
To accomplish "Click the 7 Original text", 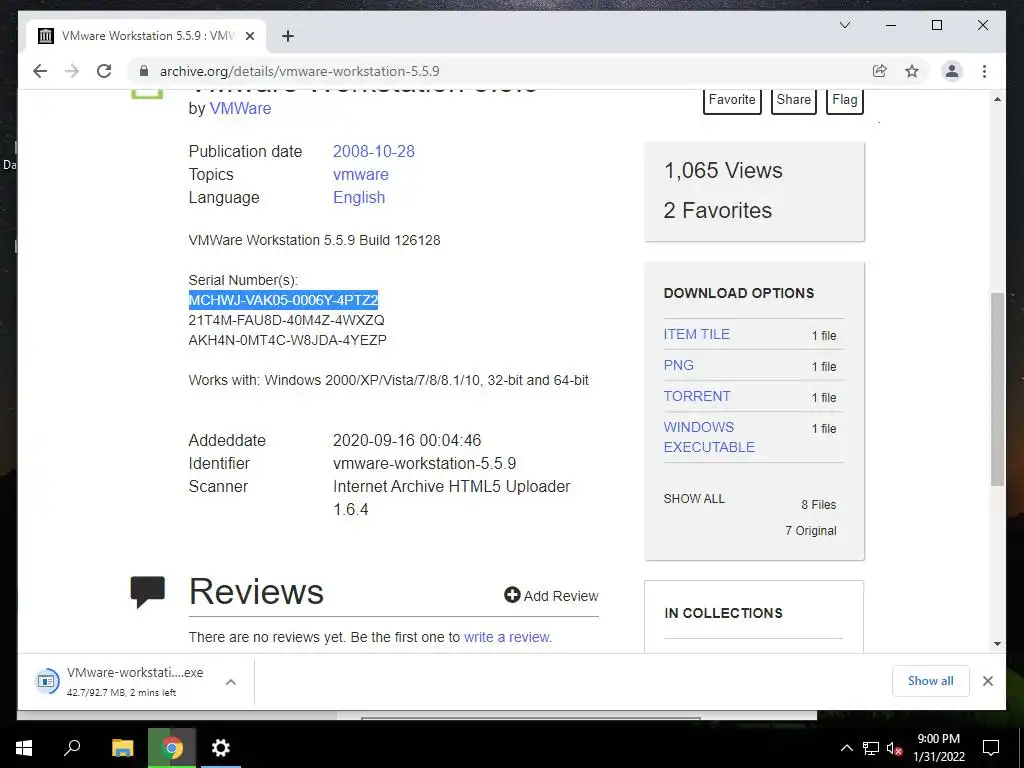I will pos(810,531).
